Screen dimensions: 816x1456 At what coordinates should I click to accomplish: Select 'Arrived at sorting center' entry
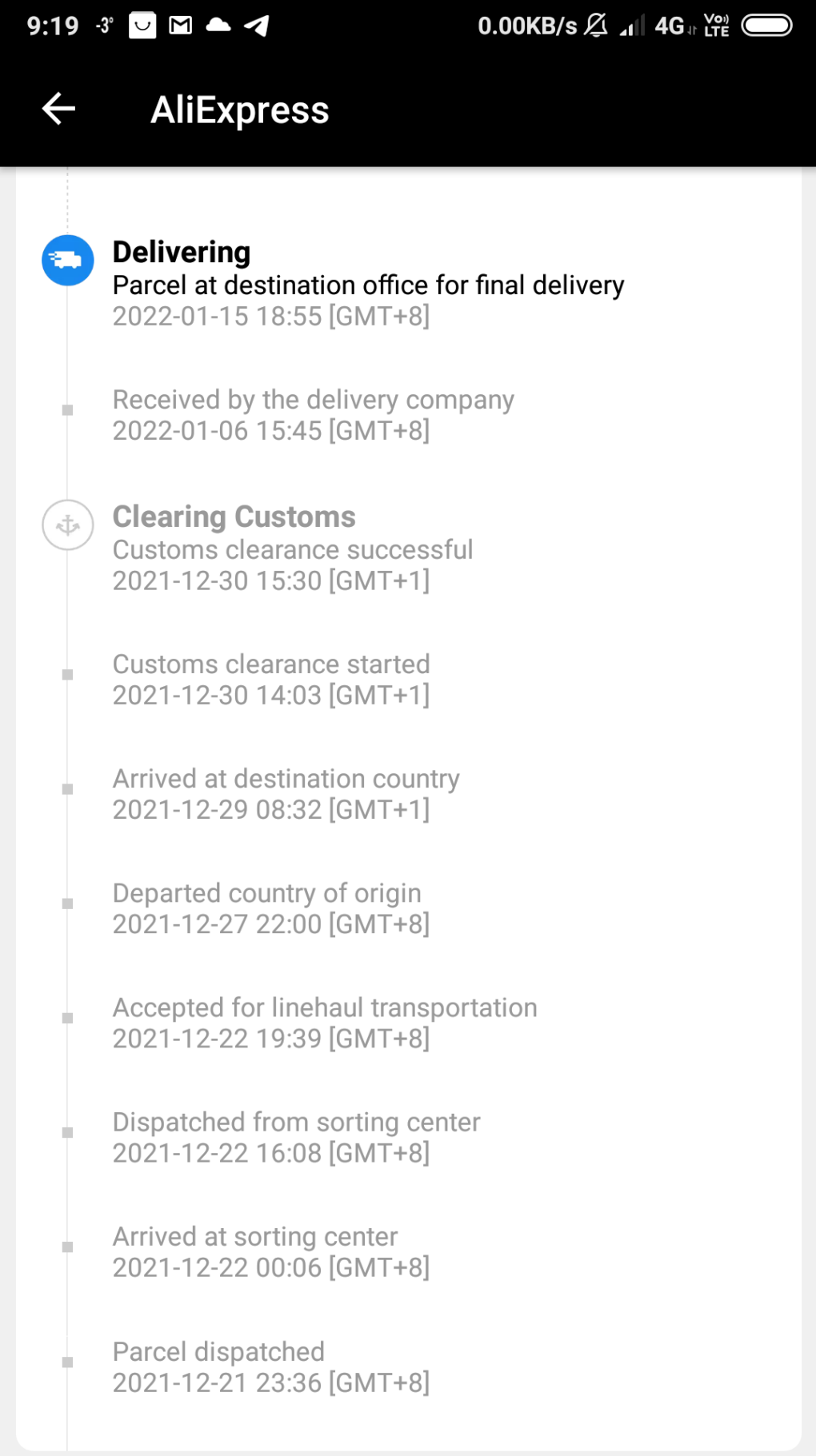point(254,1236)
